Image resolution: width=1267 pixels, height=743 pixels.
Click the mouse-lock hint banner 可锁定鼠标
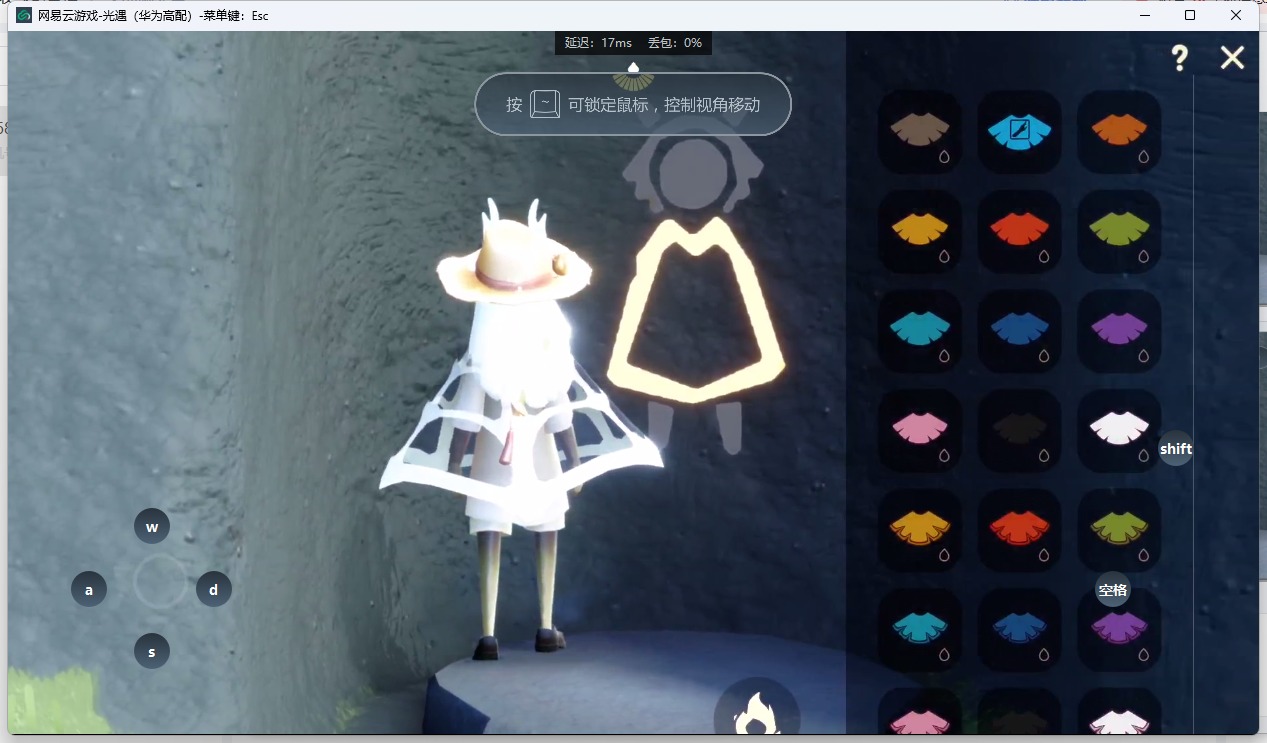click(x=633, y=104)
